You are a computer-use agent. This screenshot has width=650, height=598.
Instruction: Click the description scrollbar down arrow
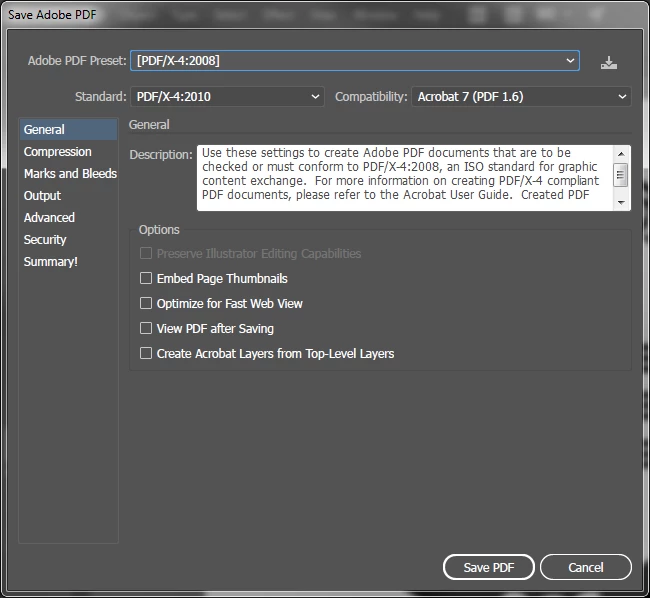(x=621, y=203)
